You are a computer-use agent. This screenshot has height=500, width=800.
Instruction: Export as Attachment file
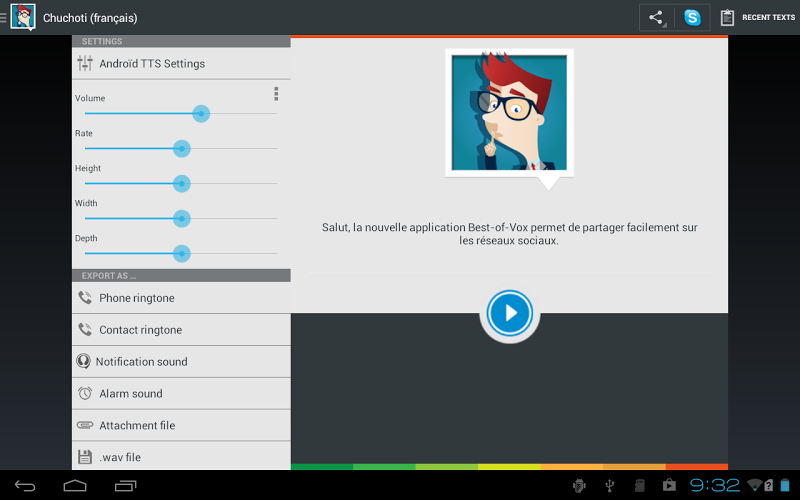(x=181, y=426)
